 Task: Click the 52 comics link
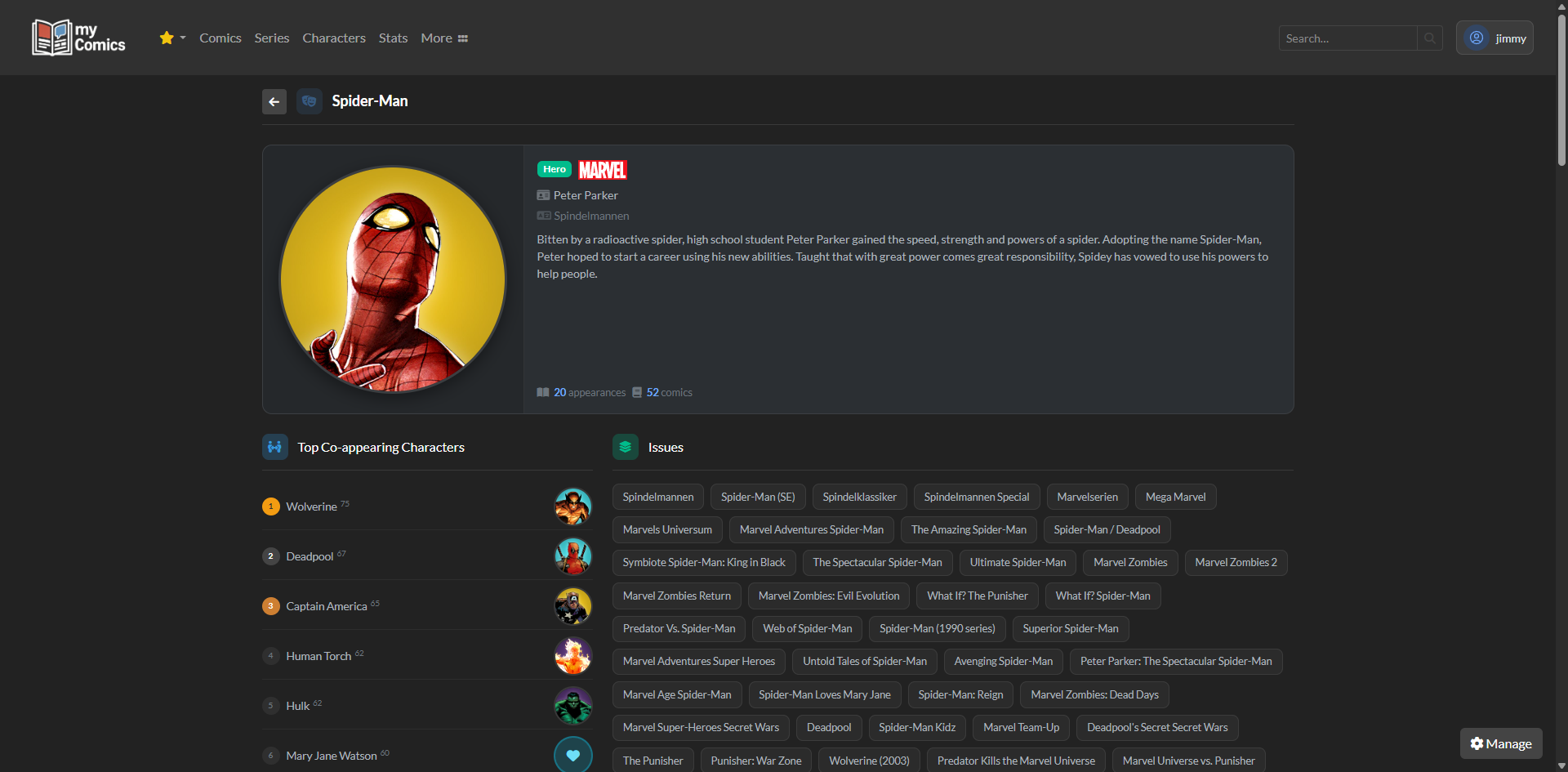pos(662,392)
